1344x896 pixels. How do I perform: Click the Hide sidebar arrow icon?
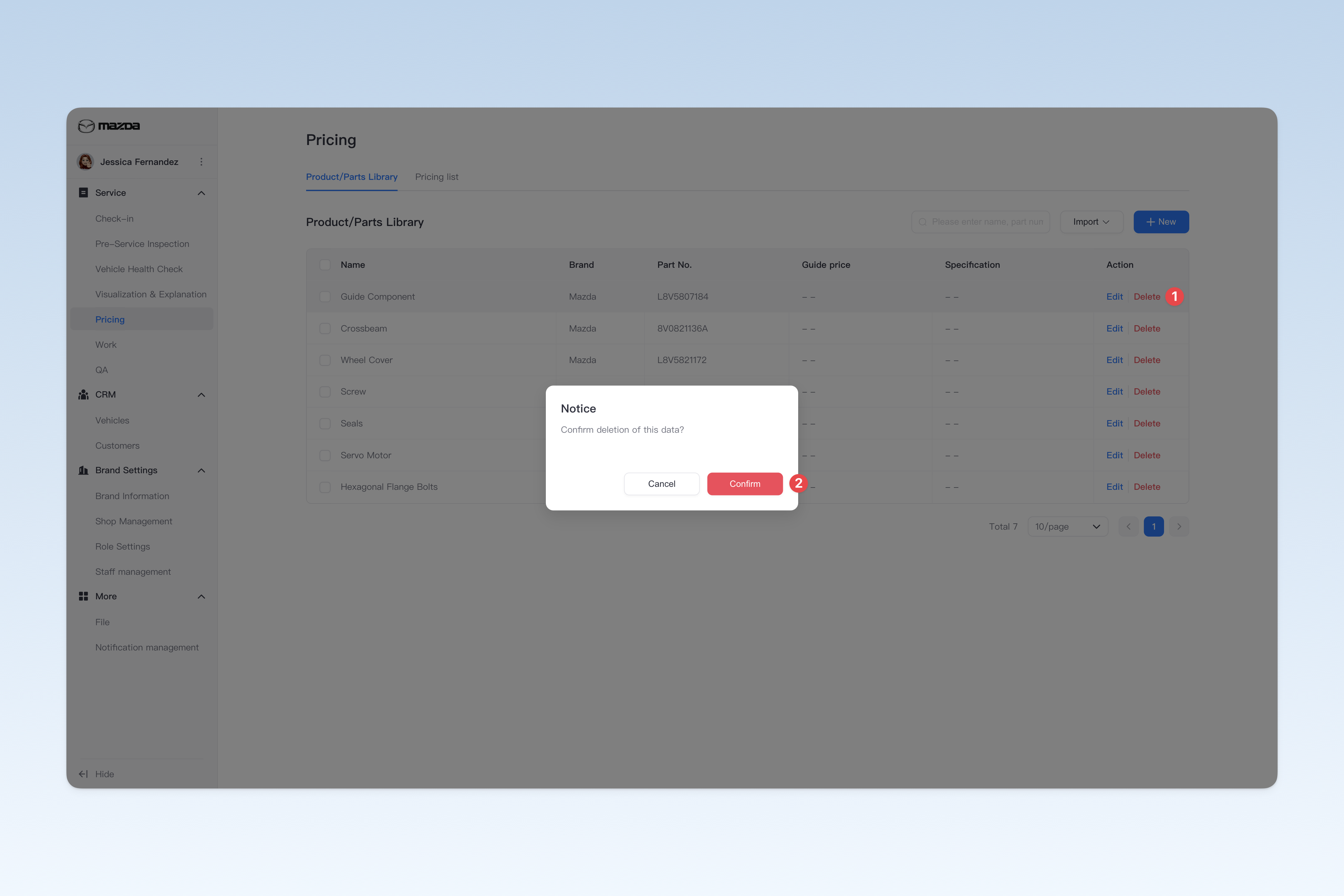point(83,774)
